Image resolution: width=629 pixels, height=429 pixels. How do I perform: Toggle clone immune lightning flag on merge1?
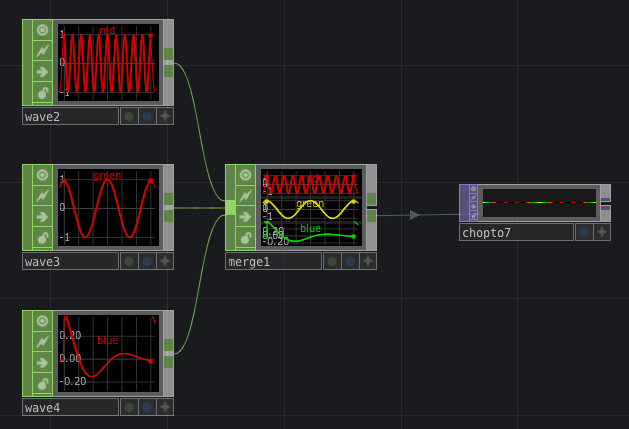click(246, 196)
